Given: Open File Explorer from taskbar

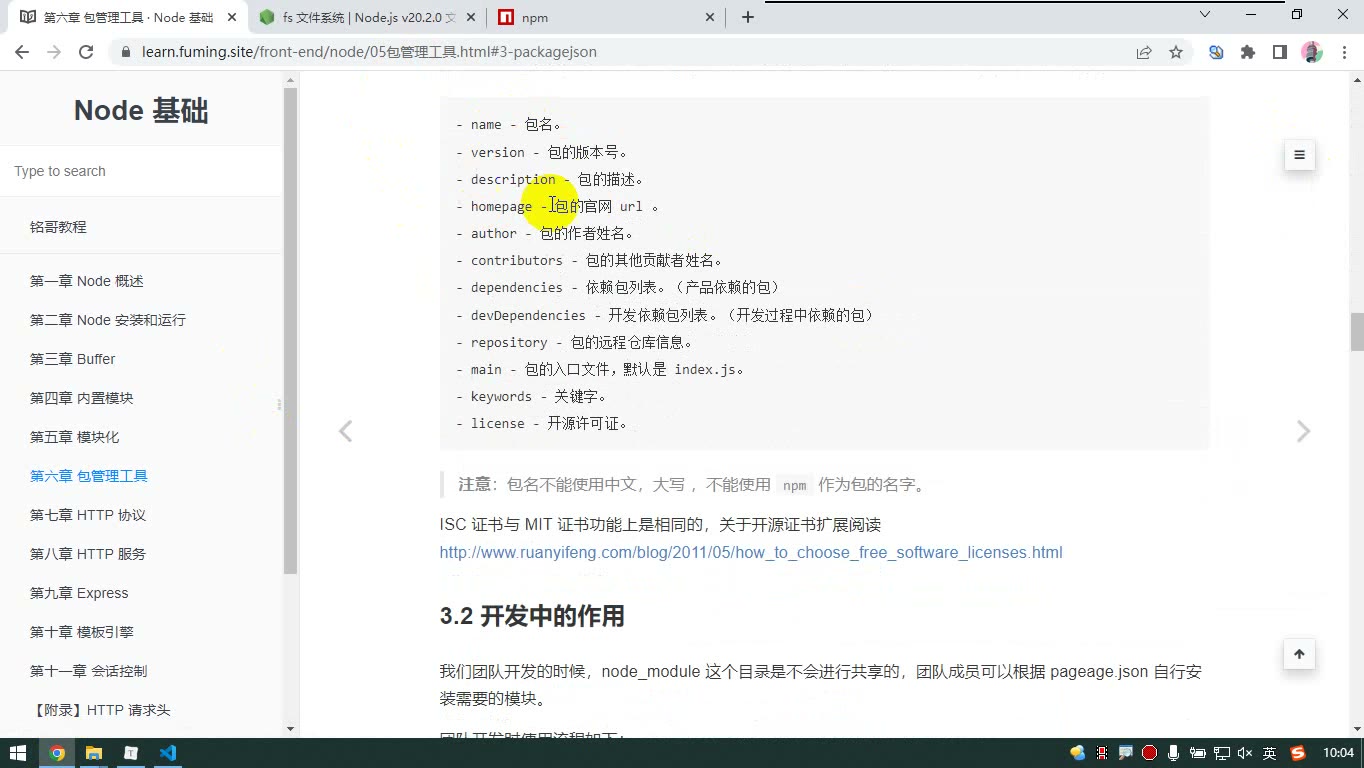Looking at the screenshot, I should (x=93, y=753).
